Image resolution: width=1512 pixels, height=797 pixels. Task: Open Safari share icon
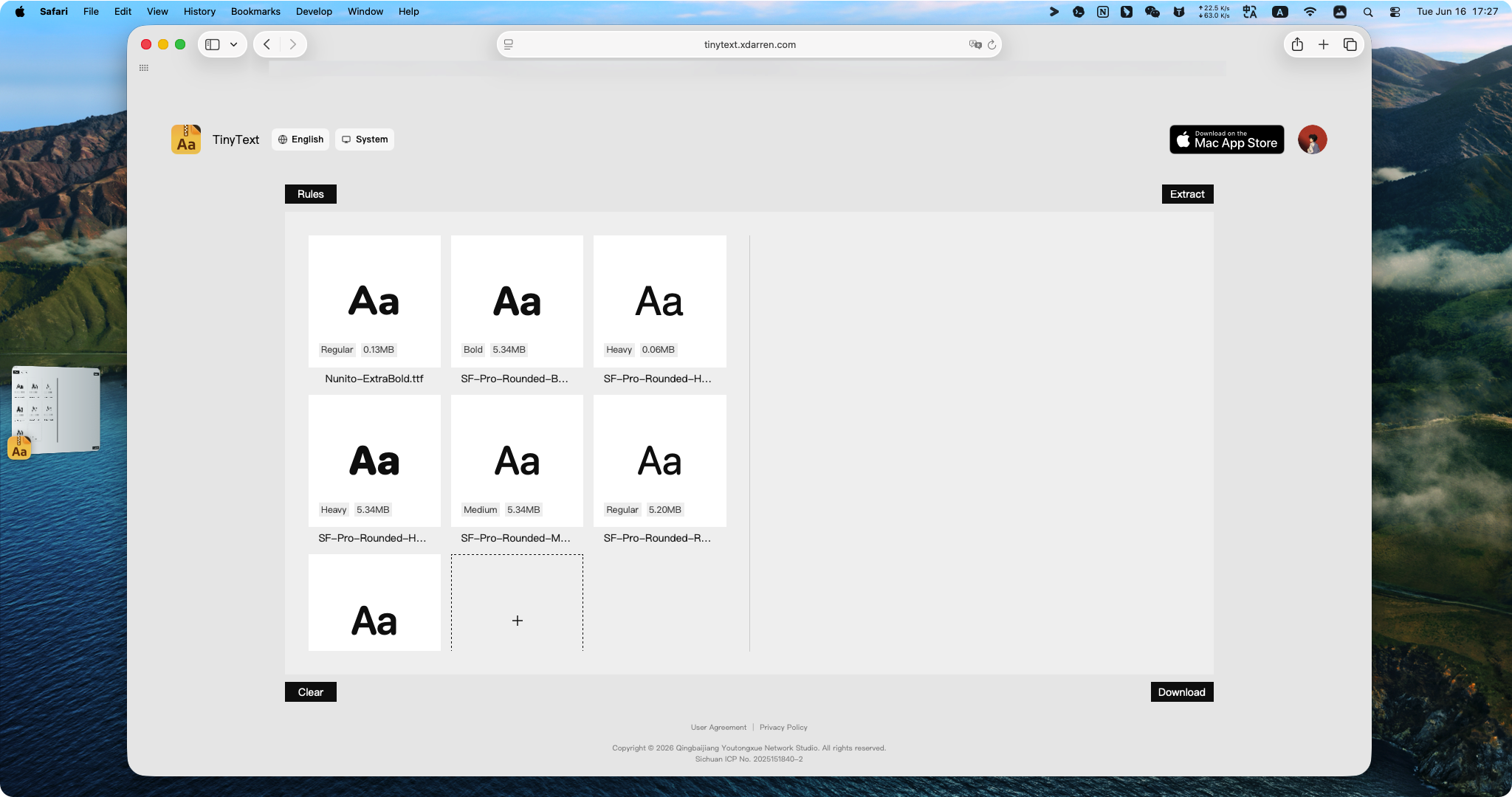(x=1297, y=44)
